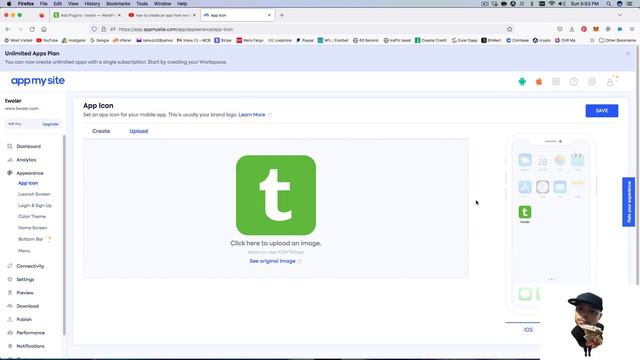Click the blue SAVE button

click(x=602, y=111)
